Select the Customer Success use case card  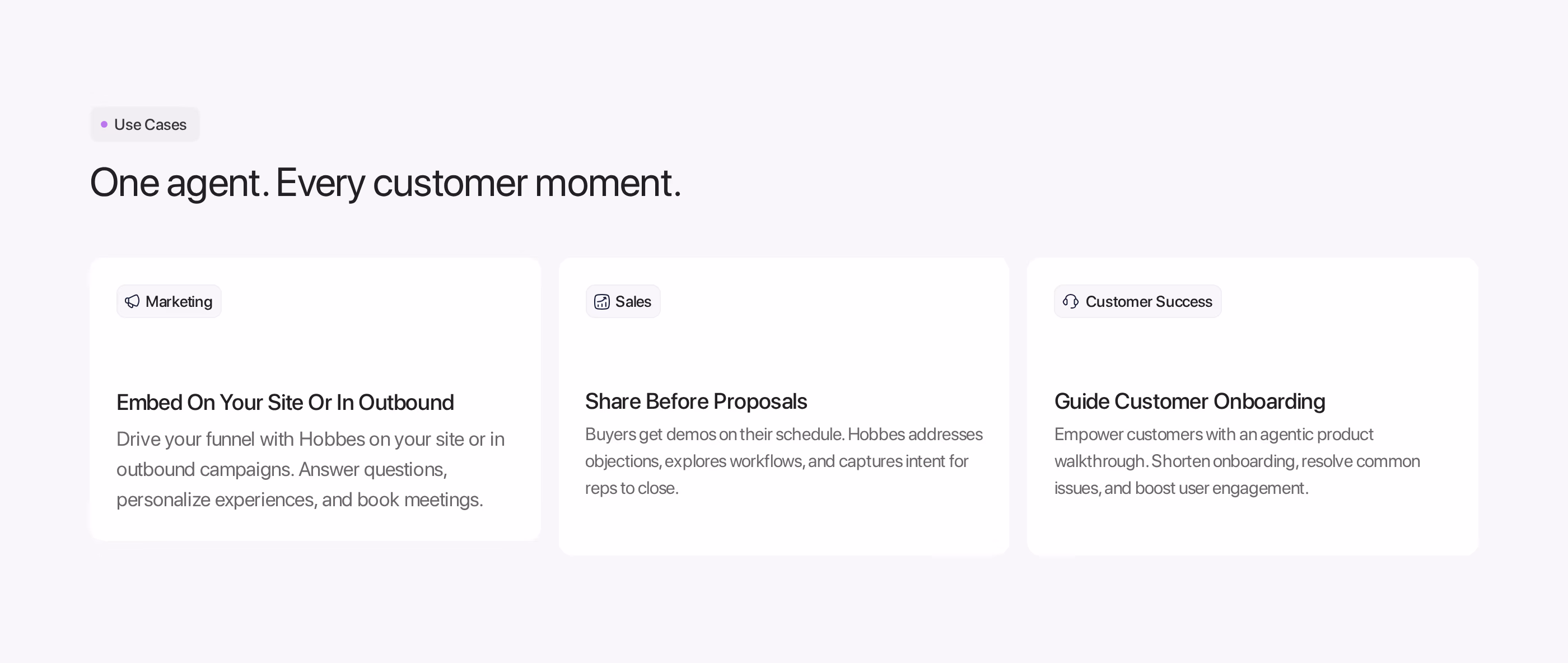coord(1253,407)
